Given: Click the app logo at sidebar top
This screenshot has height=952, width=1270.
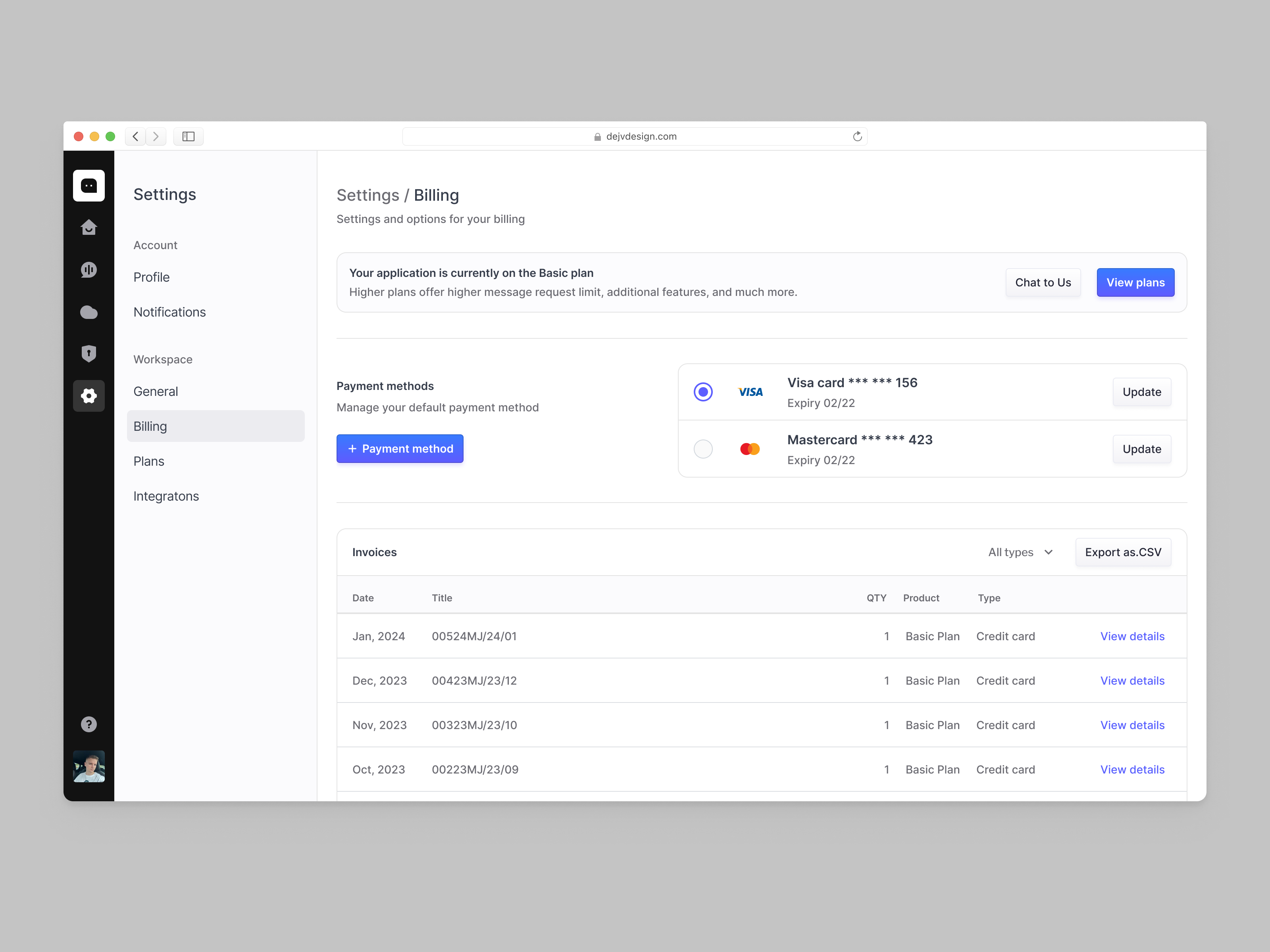Looking at the screenshot, I should (x=89, y=185).
